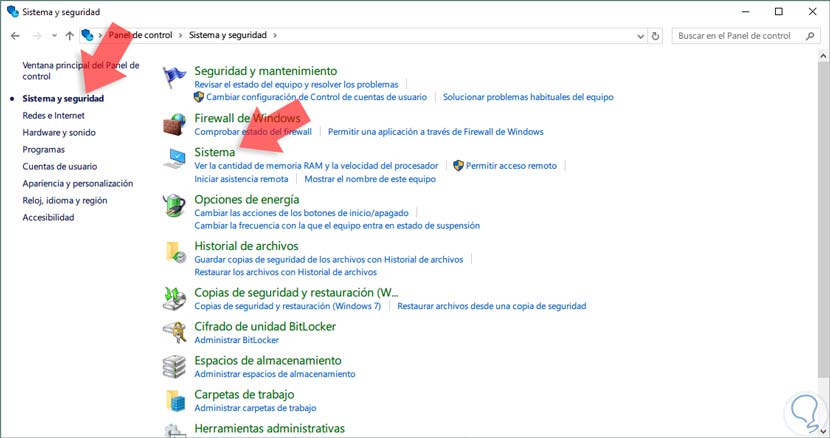This screenshot has height=438, width=830.
Task: Refresh the Control Panel view
Action: (655, 35)
